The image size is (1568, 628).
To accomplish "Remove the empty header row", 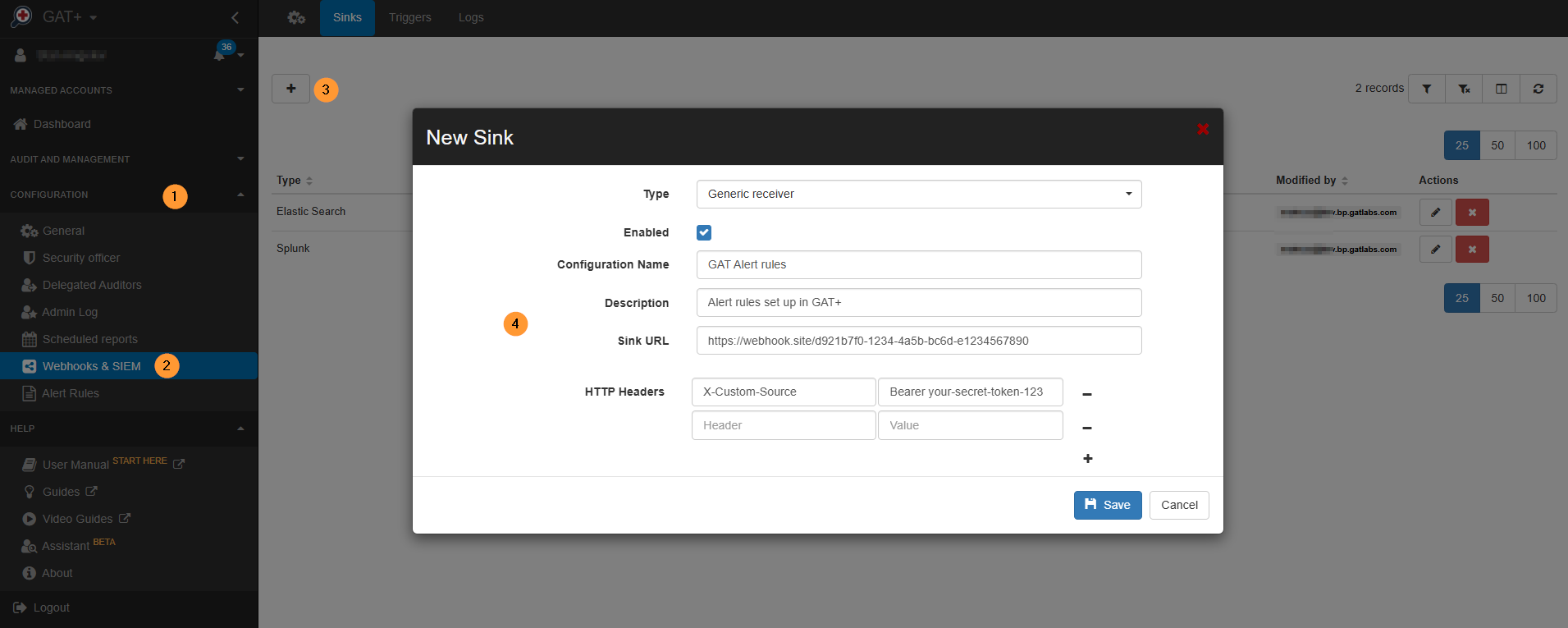I will 1087,428.
